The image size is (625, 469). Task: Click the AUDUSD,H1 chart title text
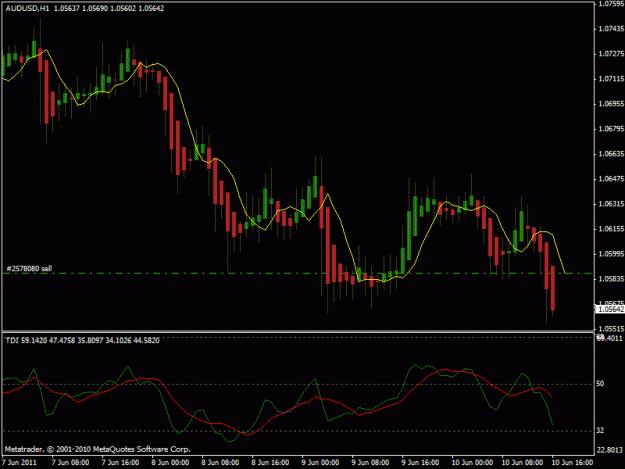click(85, 8)
